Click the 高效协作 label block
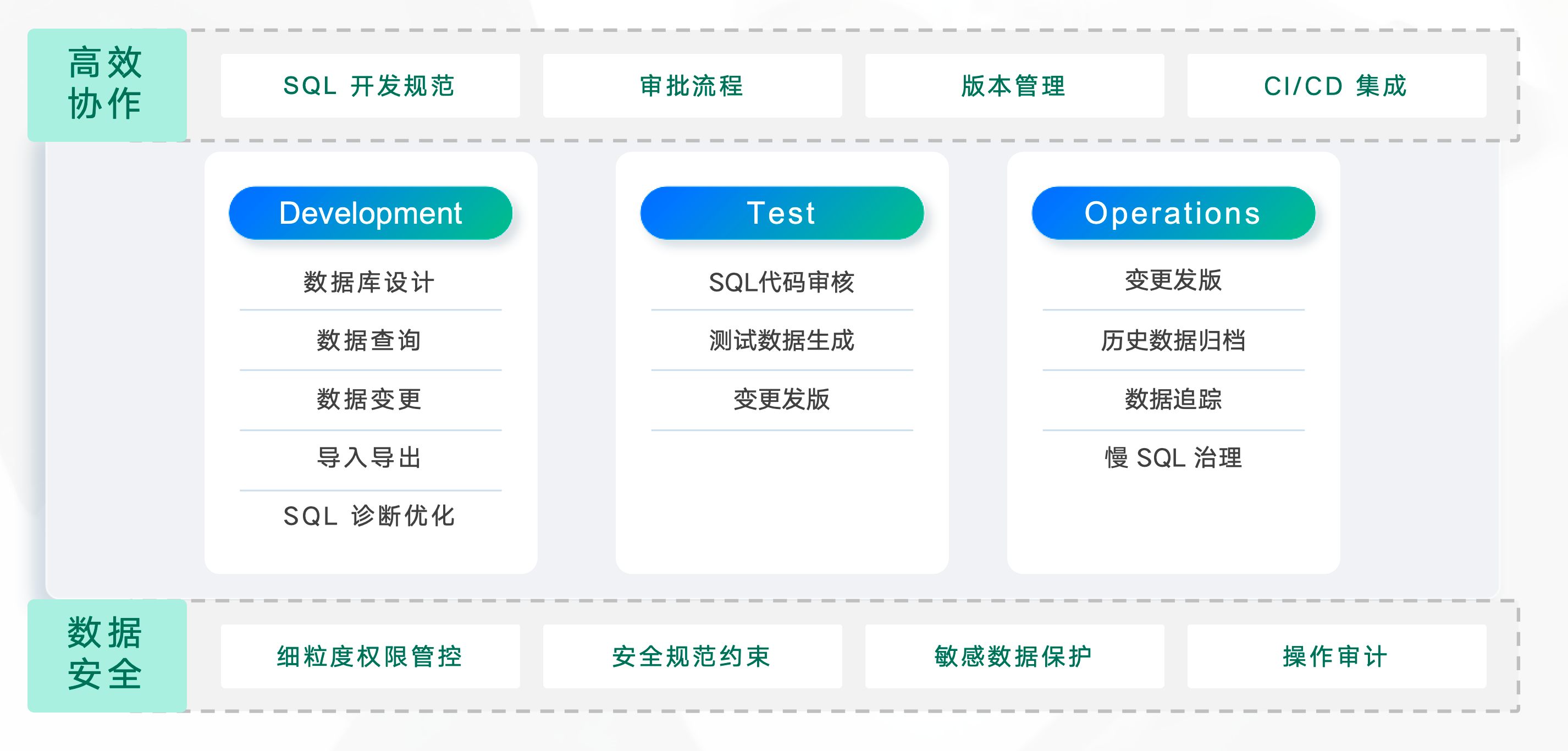The image size is (1568, 751). pos(107,85)
